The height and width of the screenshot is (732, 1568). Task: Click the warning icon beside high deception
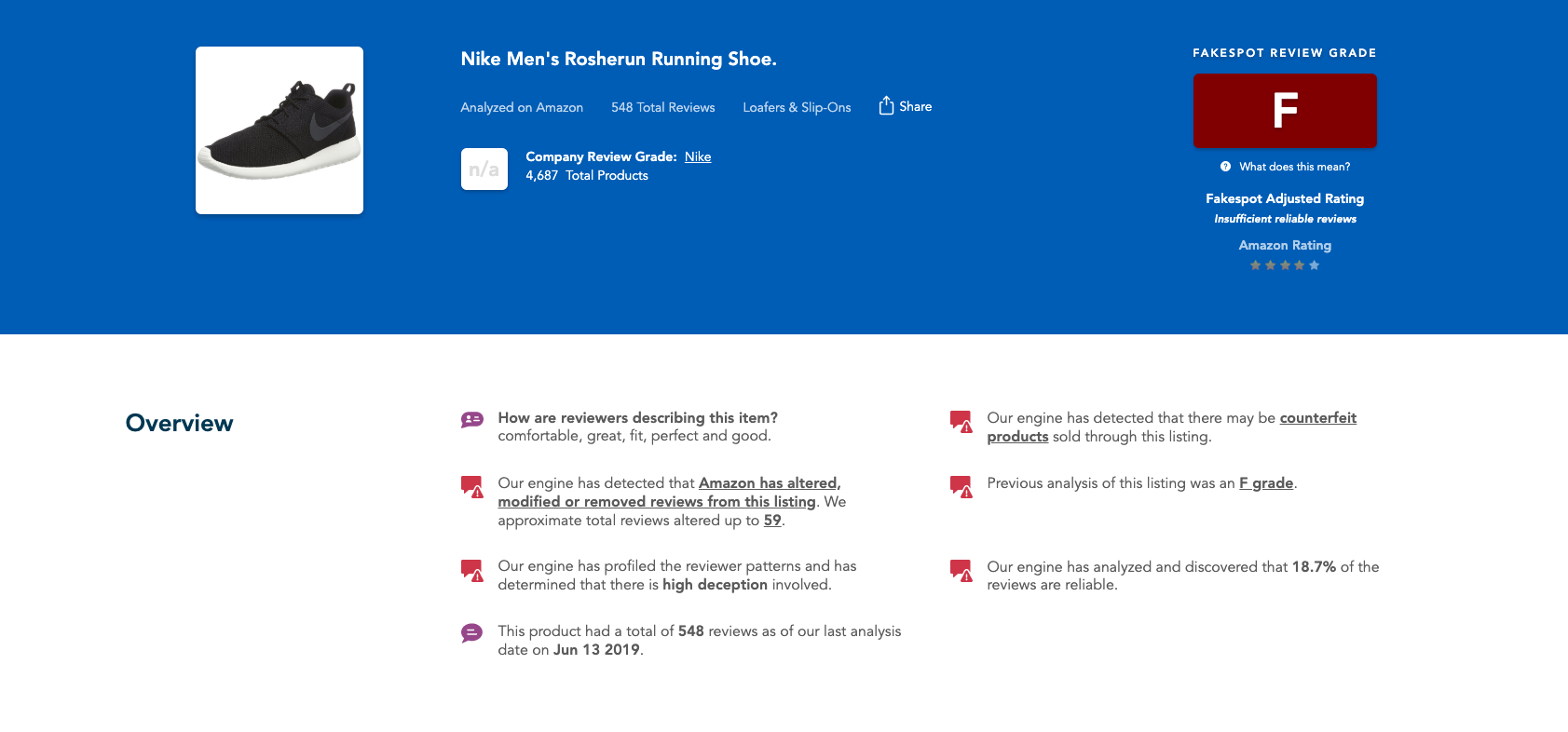(472, 570)
